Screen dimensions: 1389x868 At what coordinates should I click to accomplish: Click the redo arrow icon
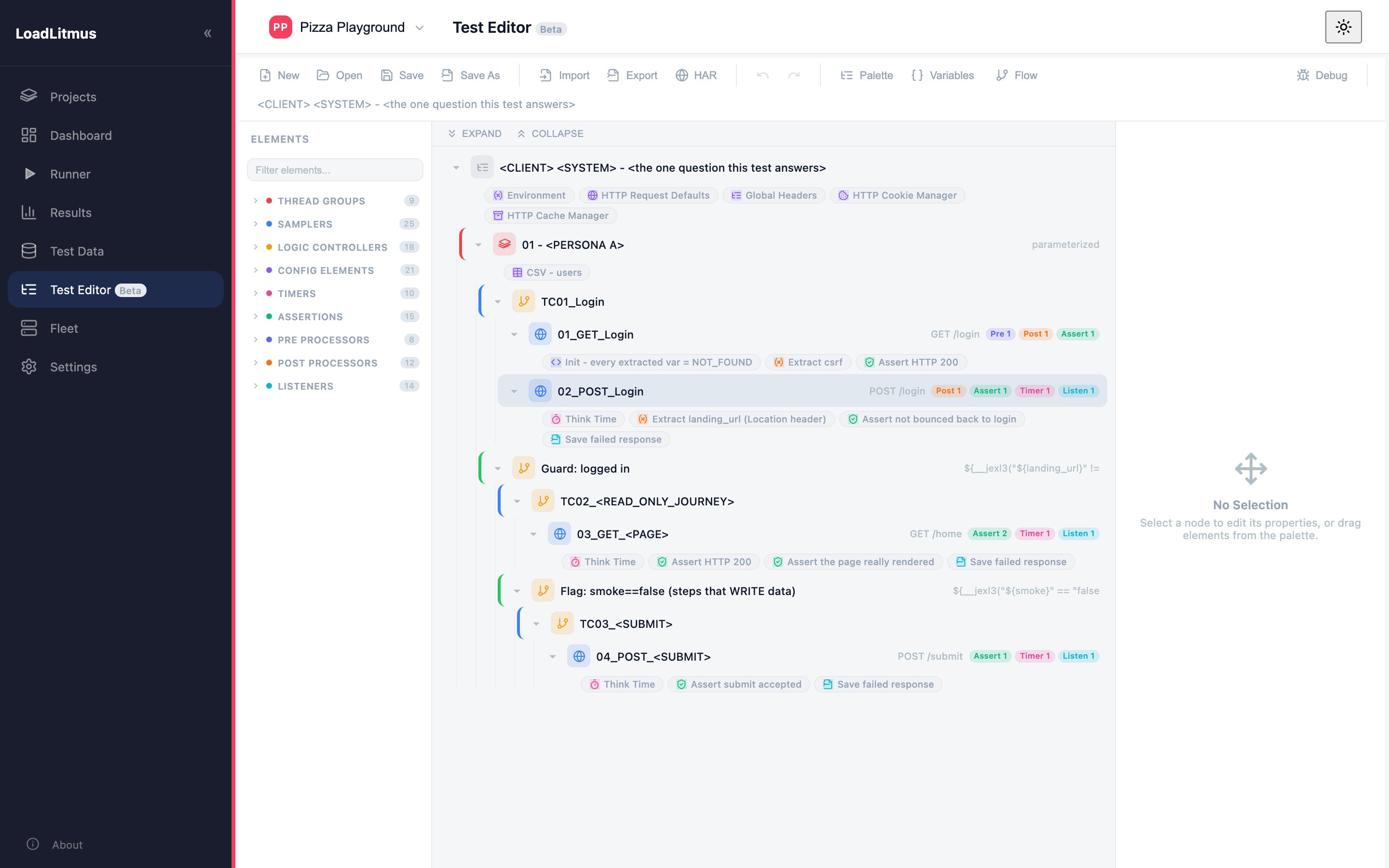click(x=794, y=75)
